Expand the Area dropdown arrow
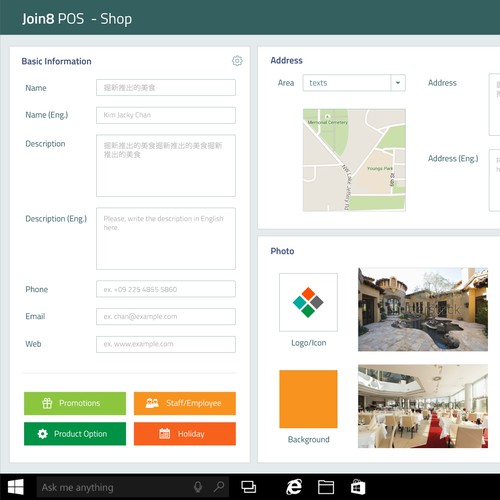 398,83
